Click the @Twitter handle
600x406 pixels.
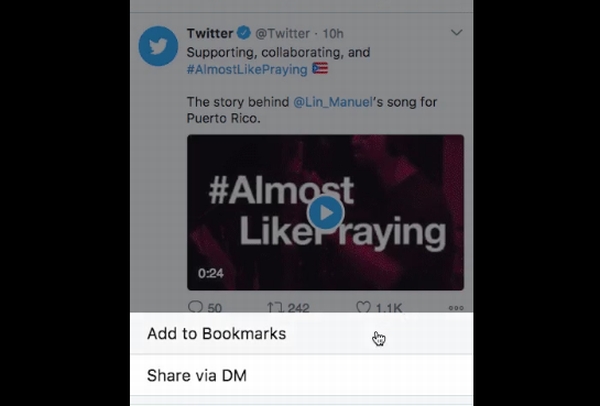pos(282,33)
